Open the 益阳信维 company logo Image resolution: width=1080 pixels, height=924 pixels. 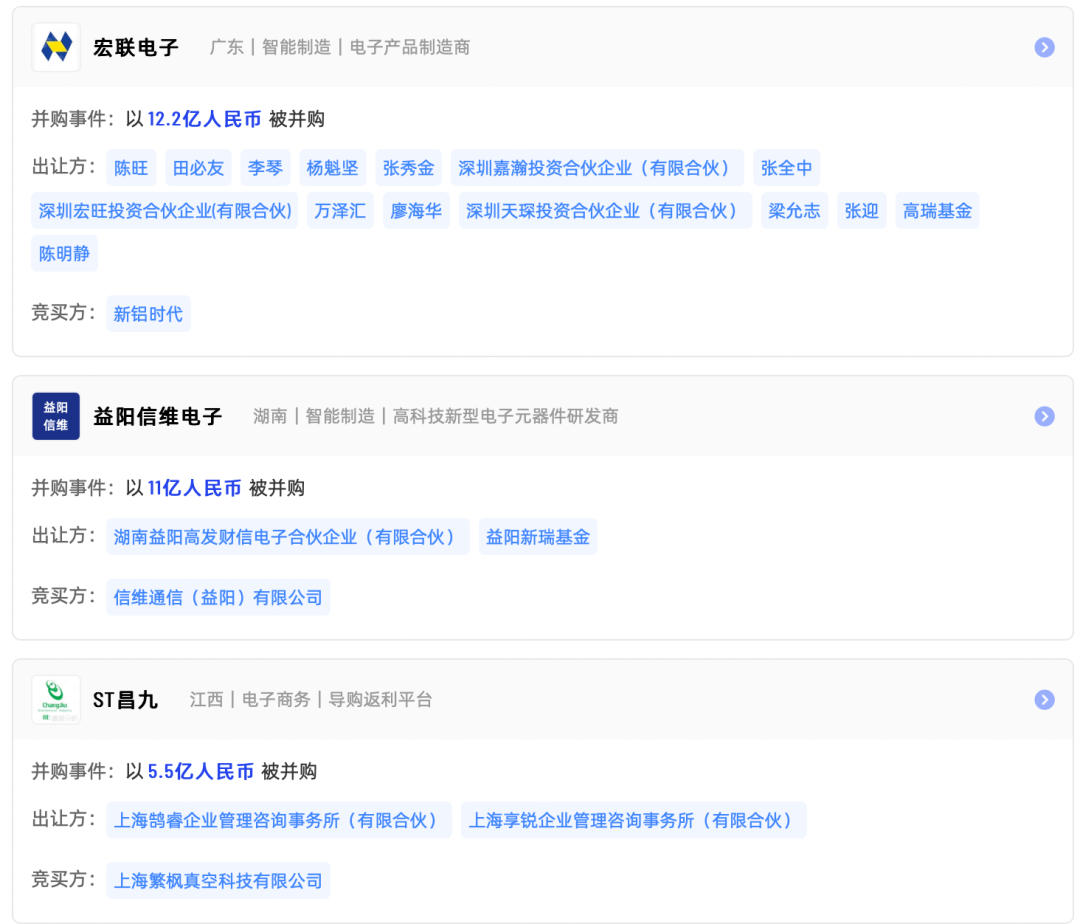[x=56, y=417]
